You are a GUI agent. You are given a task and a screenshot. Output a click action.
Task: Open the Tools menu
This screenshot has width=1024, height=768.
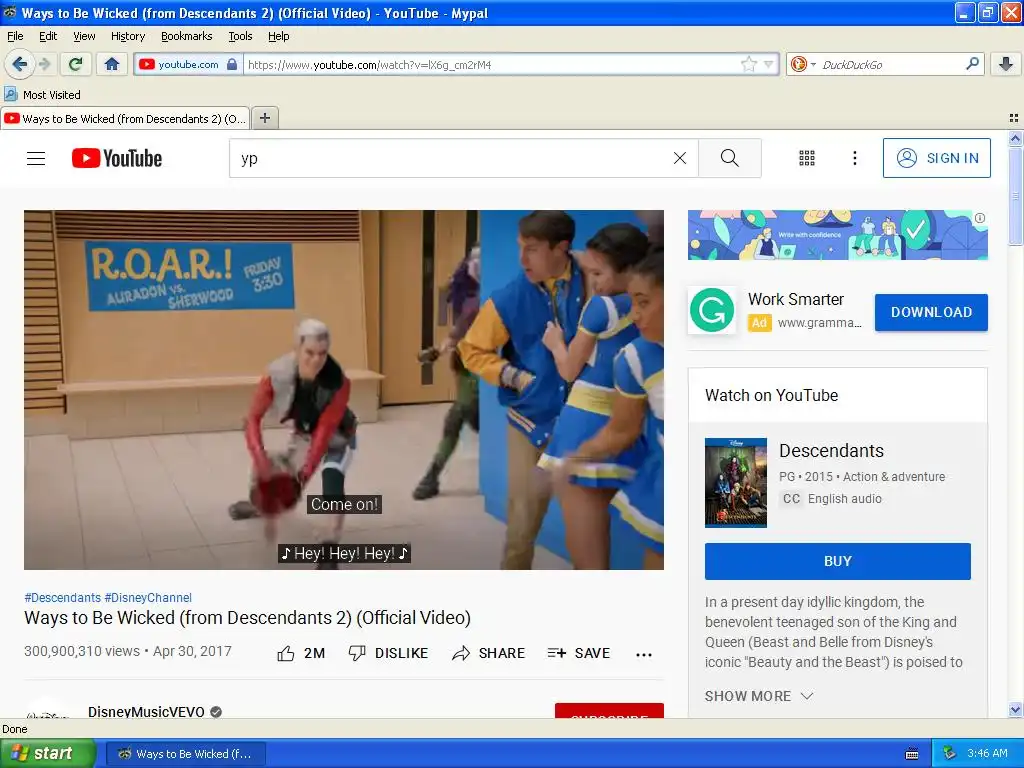click(240, 37)
